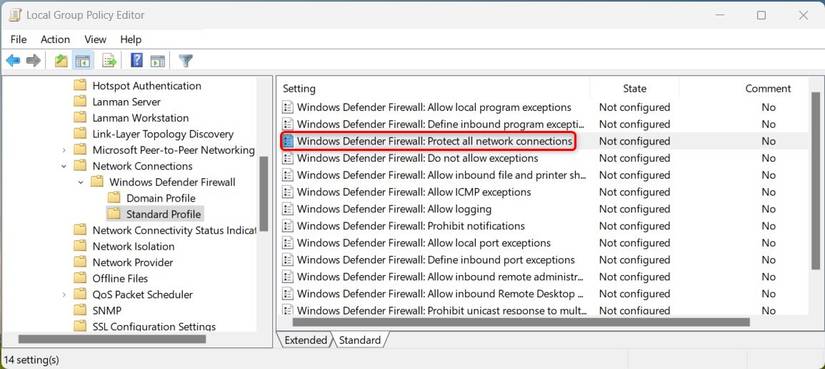Open the View menu
The width and height of the screenshot is (825, 369).
pyautogui.click(x=95, y=39)
